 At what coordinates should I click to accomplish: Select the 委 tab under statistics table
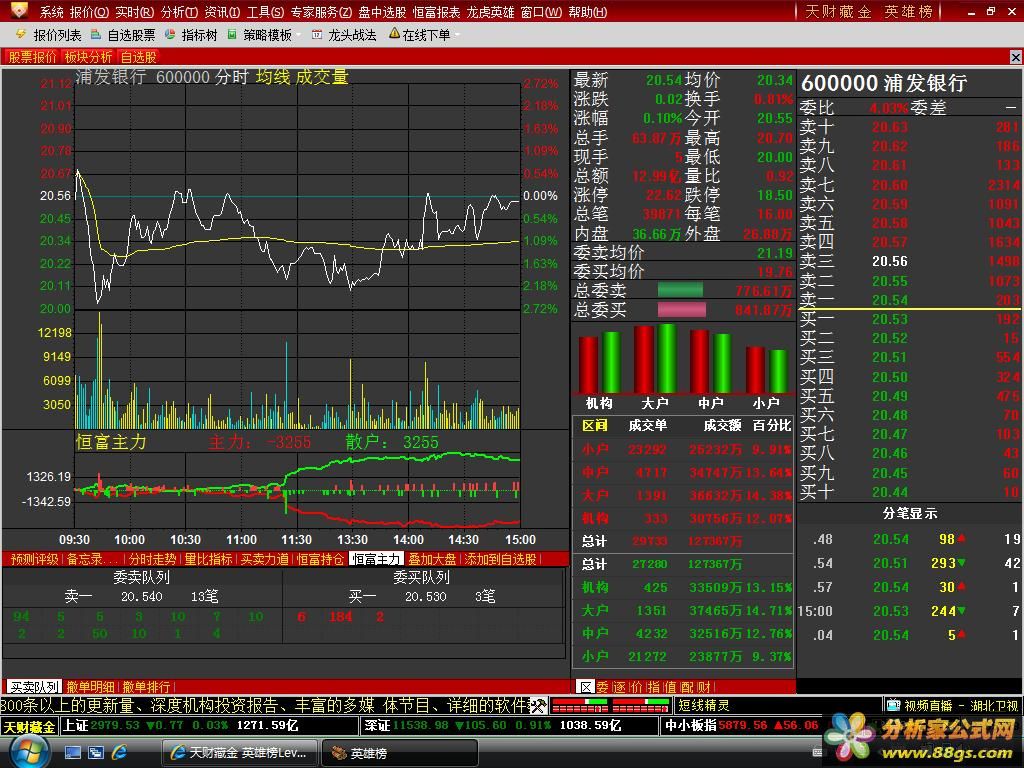[602, 686]
